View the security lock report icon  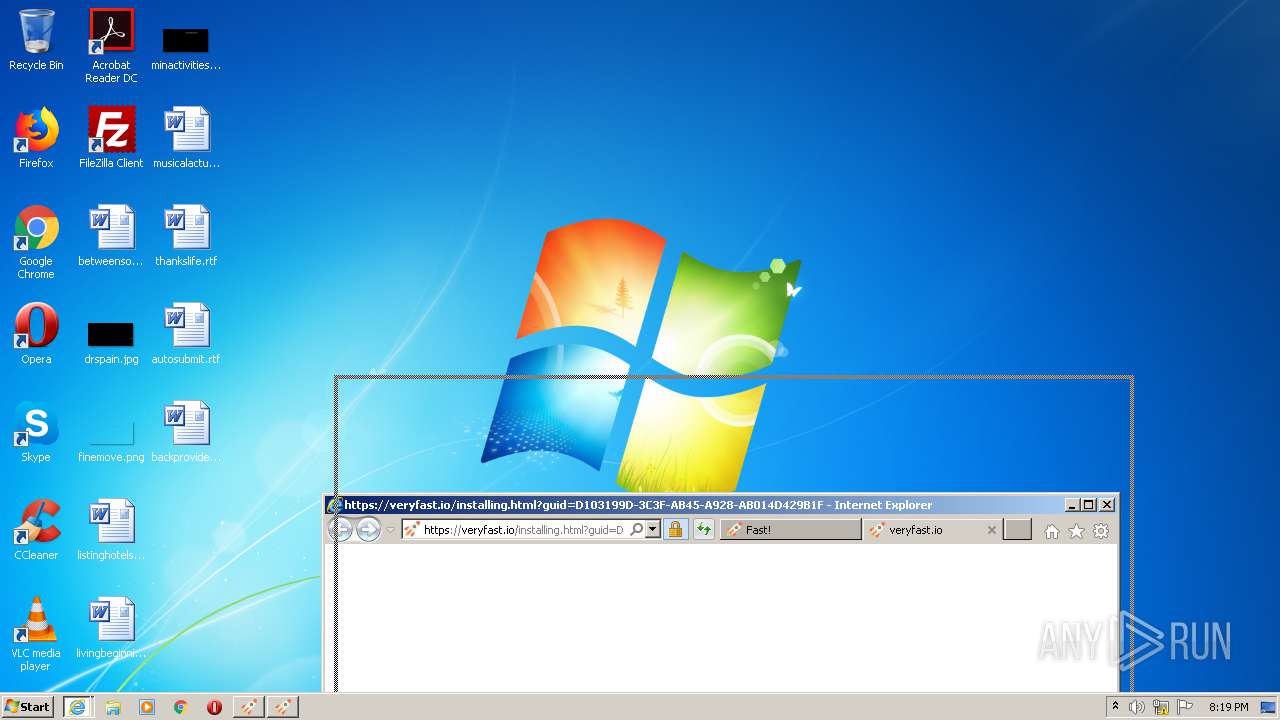click(x=675, y=530)
